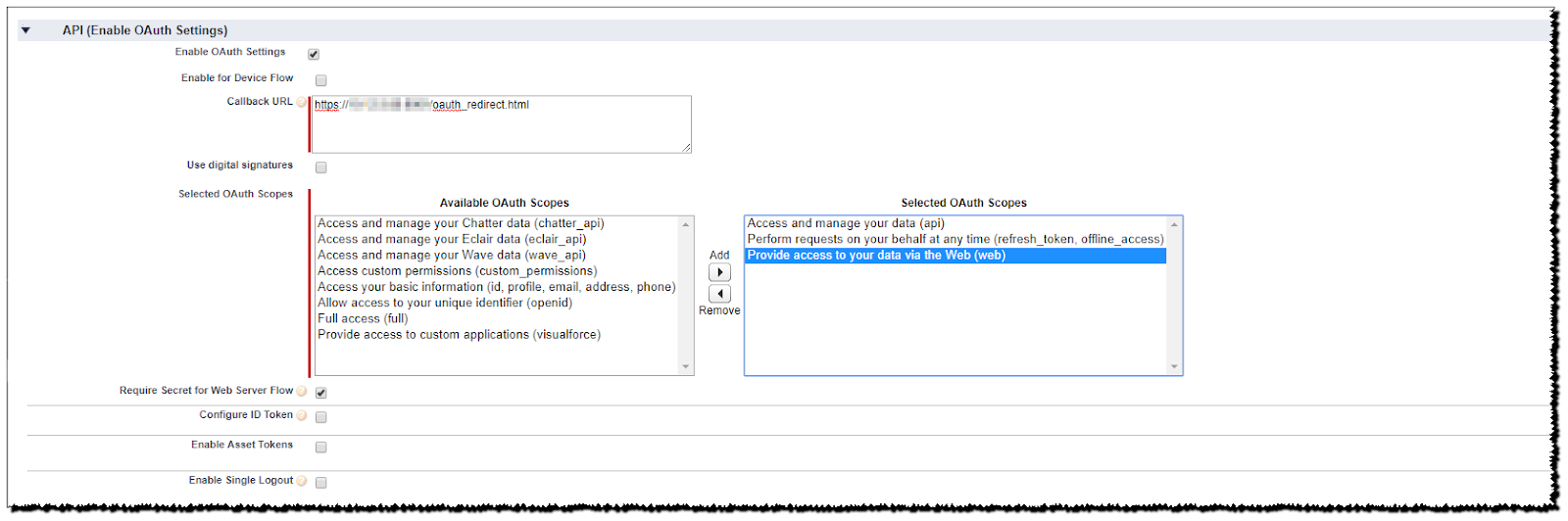Click the Remove left-arrow button

[719, 294]
